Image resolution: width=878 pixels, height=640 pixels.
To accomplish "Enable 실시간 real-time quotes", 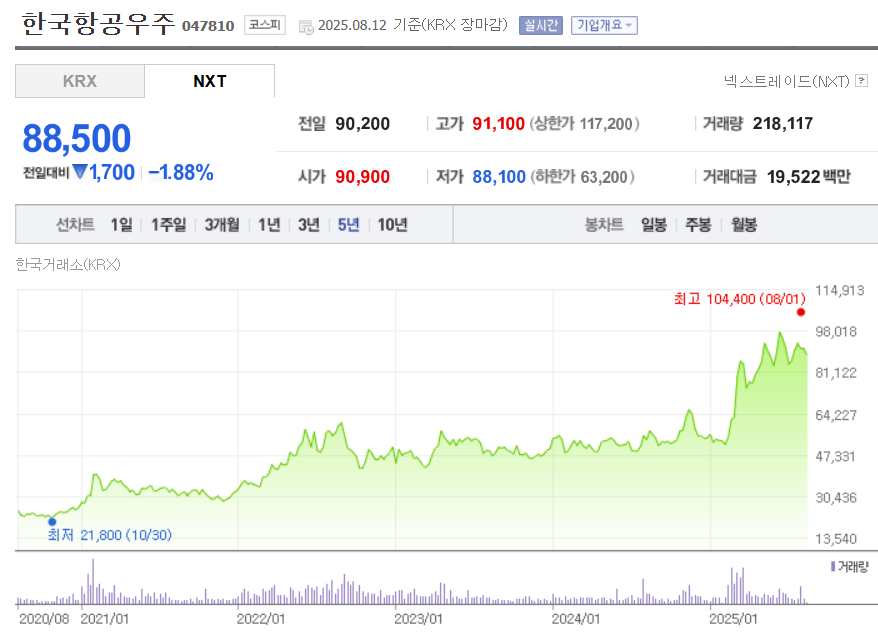I will pos(540,25).
